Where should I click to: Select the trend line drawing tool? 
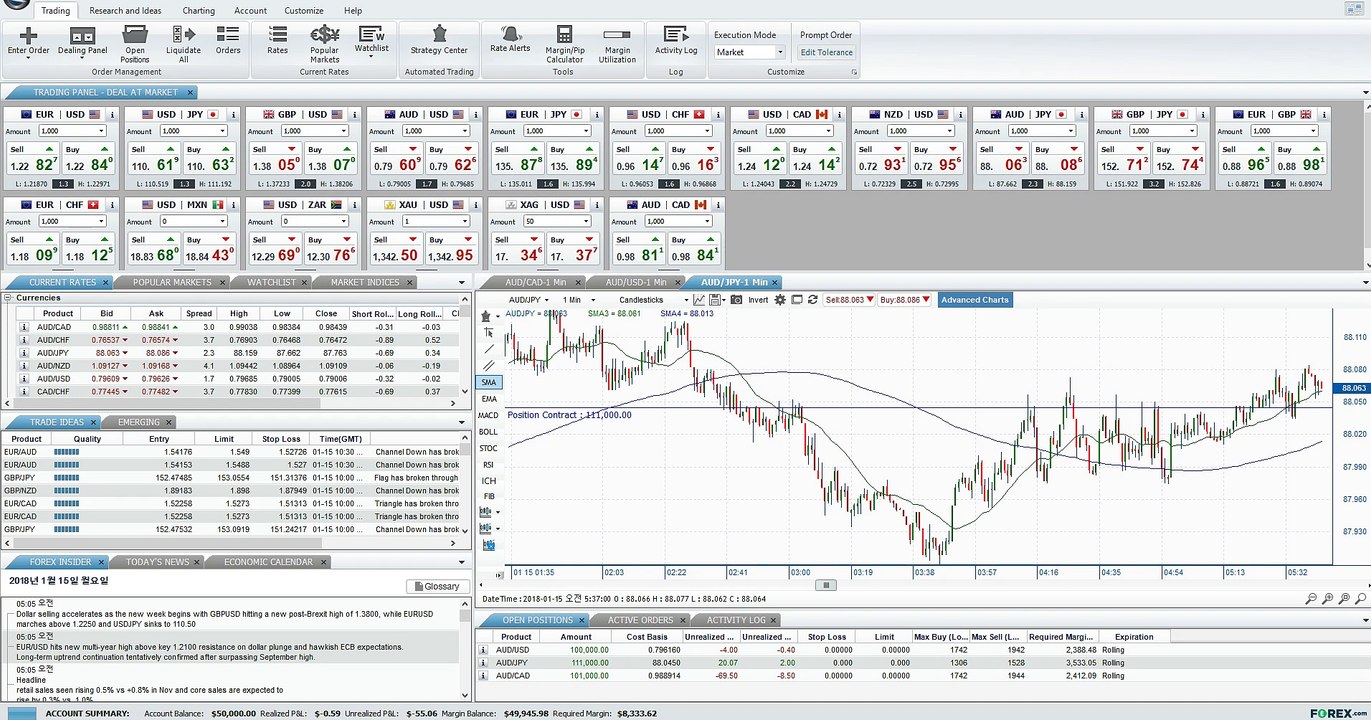point(488,349)
